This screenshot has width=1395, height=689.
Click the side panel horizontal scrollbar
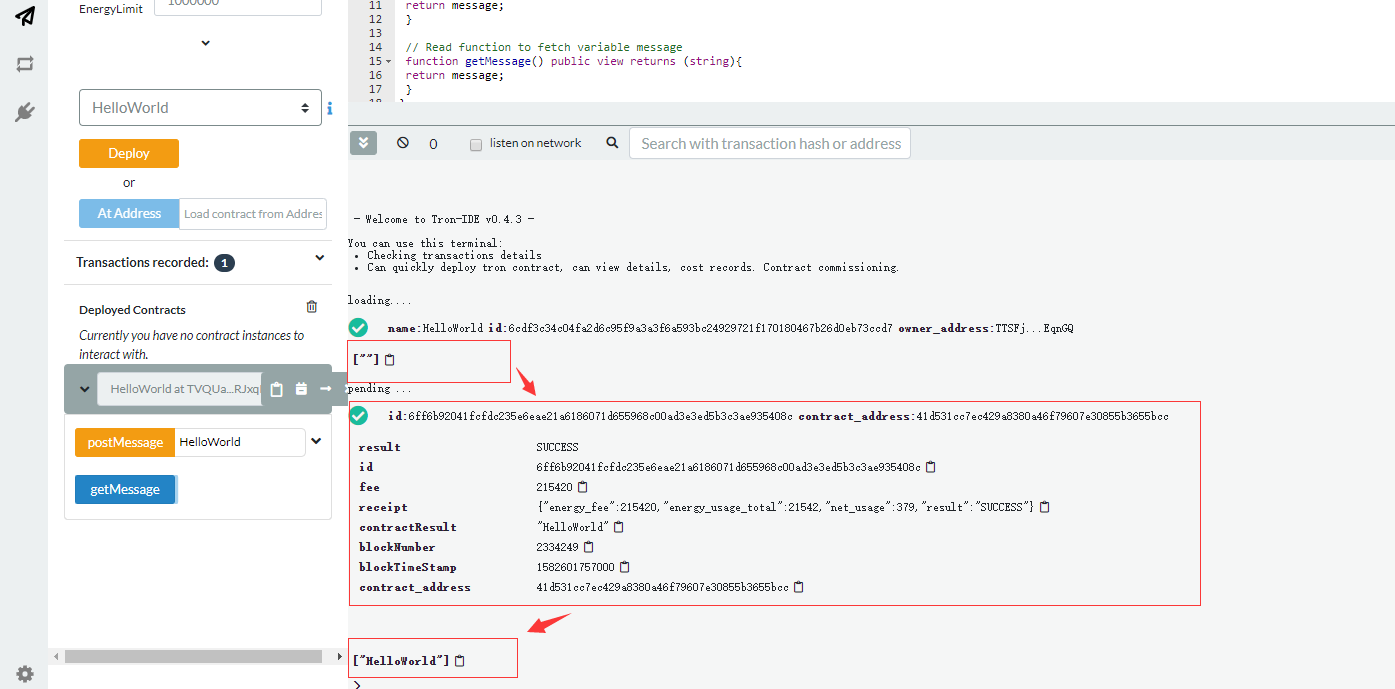tap(193, 657)
